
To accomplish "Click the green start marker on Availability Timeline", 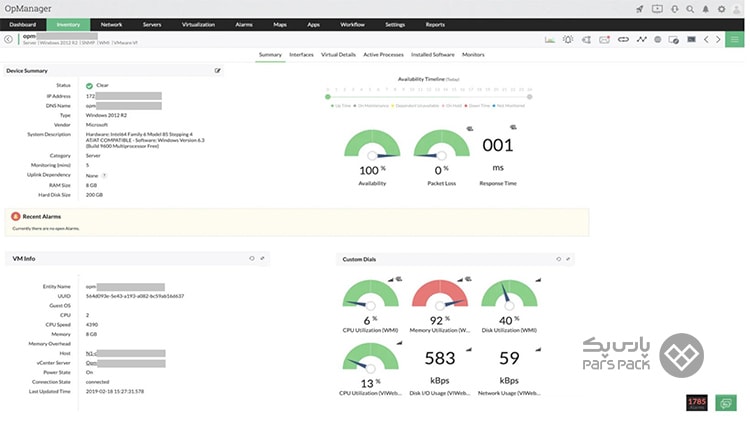I will click(328, 97).
